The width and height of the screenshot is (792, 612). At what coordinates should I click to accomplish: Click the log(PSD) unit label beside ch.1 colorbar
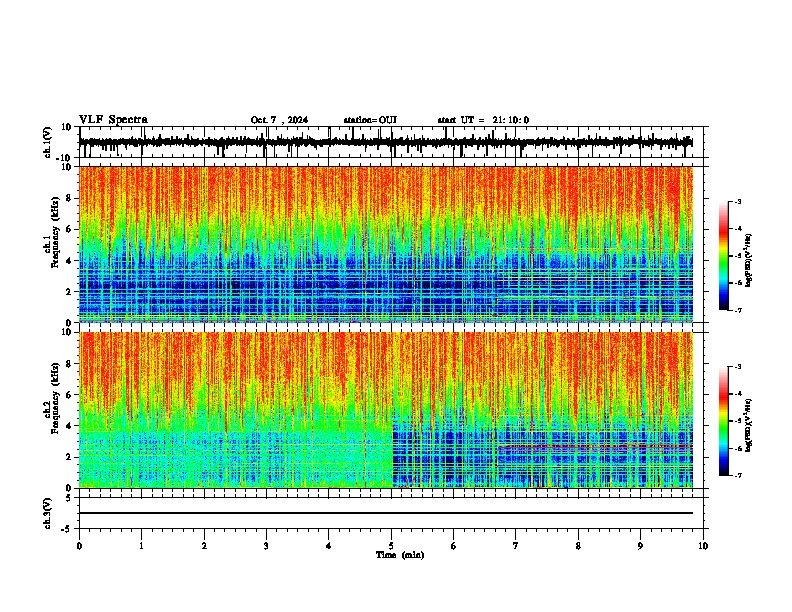pyautogui.click(x=748, y=260)
